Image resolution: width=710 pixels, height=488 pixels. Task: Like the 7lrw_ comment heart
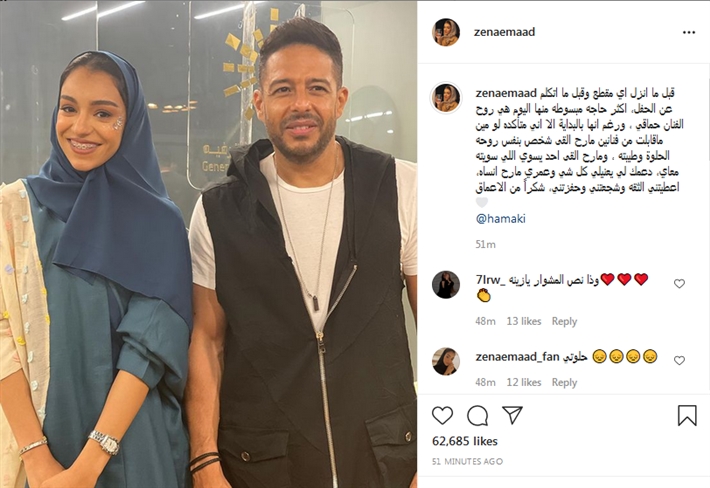679,283
